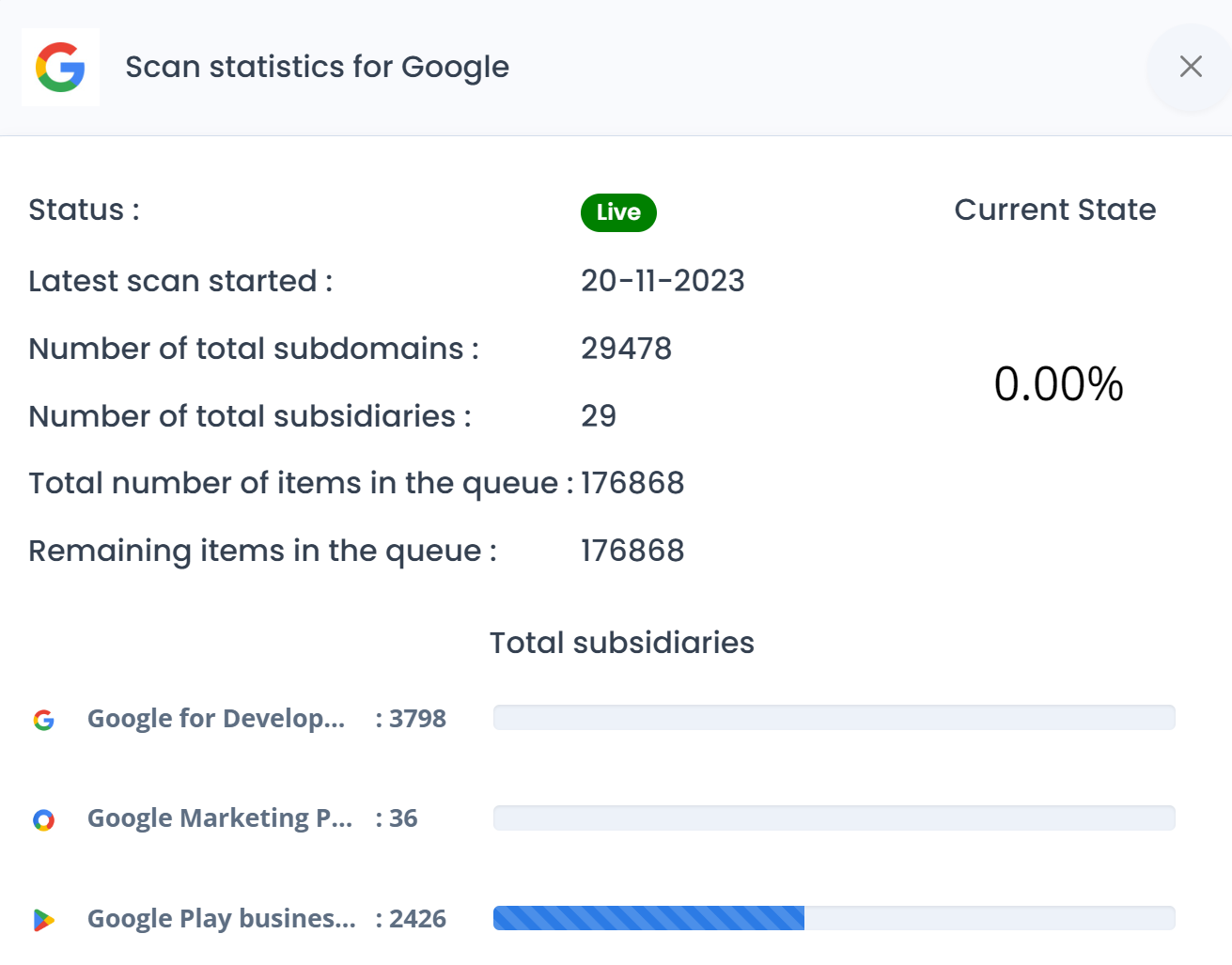Viewport: 1232px width, 965px height.
Task: Click the Google for Developers progress bar
Action: pos(834,718)
